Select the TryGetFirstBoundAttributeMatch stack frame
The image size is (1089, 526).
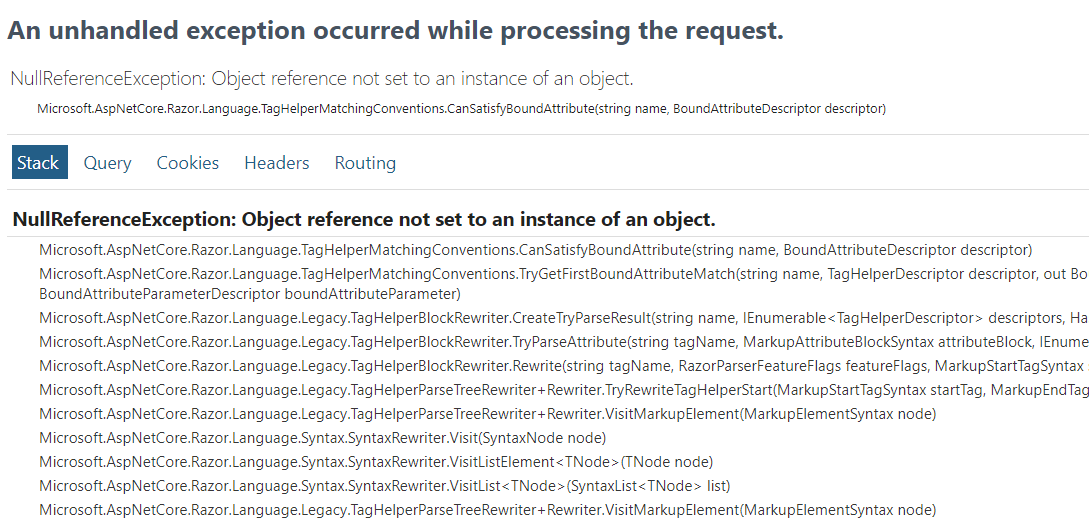(x=560, y=273)
